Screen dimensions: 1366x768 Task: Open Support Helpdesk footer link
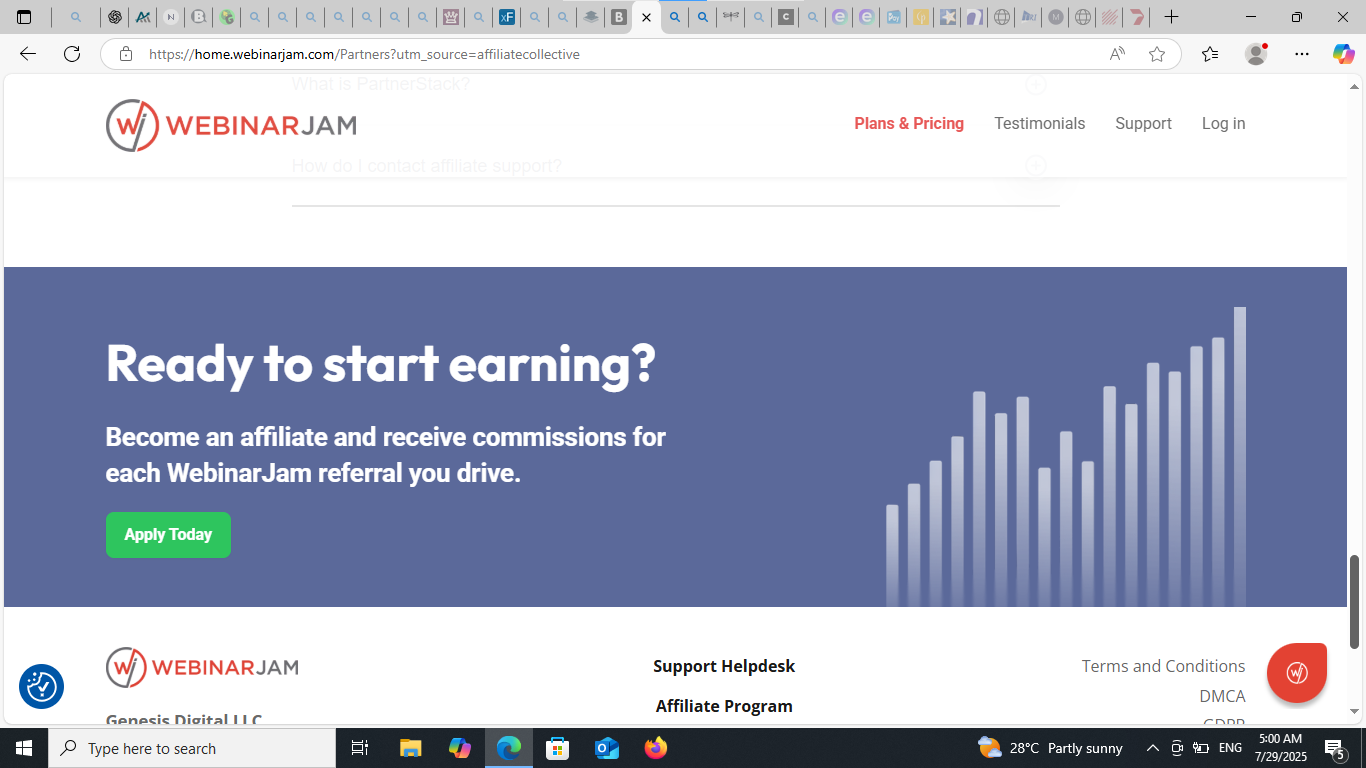click(x=724, y=666)
